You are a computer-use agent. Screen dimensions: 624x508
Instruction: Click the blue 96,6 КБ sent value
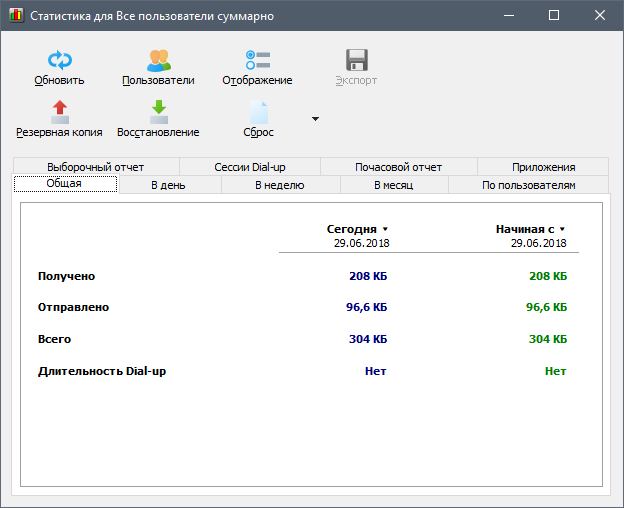coord(367,307)
